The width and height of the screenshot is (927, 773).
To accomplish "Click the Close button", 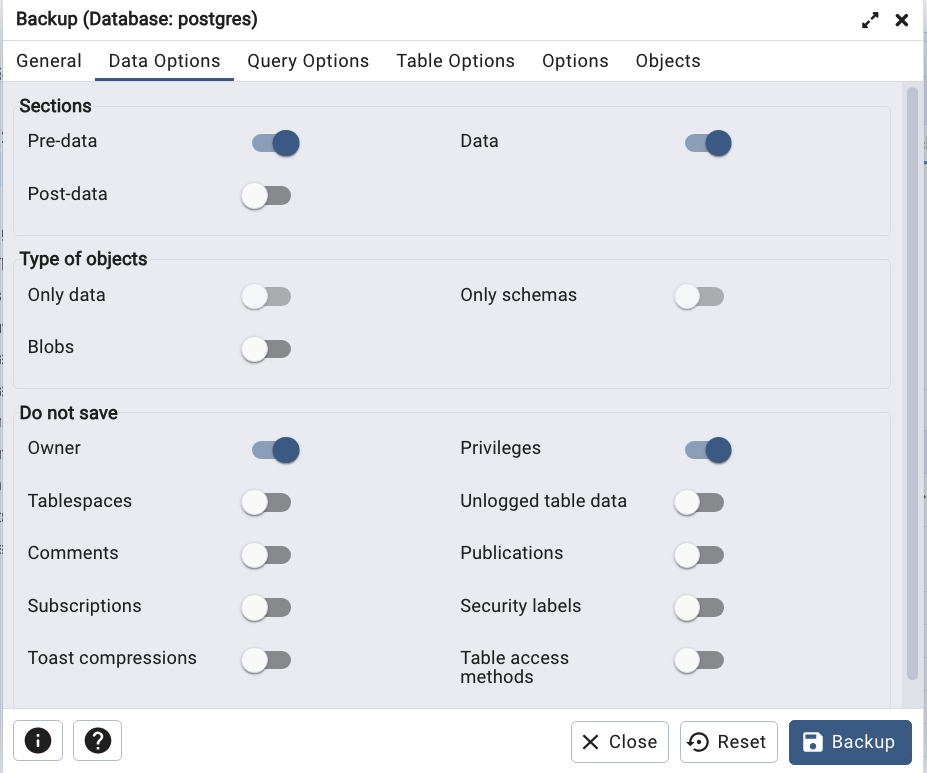I will point(620,742).
